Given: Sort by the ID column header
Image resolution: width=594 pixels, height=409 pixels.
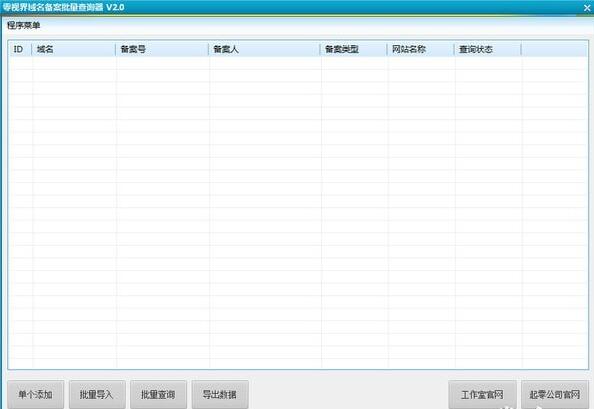Looking at the screenshot, I should click(x=20, y=49).
